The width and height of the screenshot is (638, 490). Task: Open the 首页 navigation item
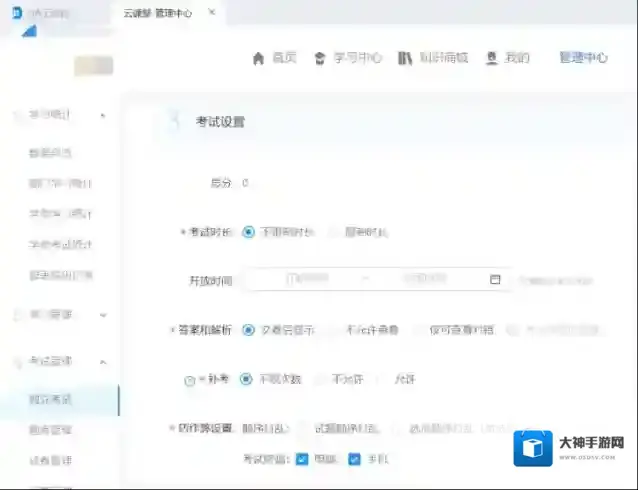[284, 58]
